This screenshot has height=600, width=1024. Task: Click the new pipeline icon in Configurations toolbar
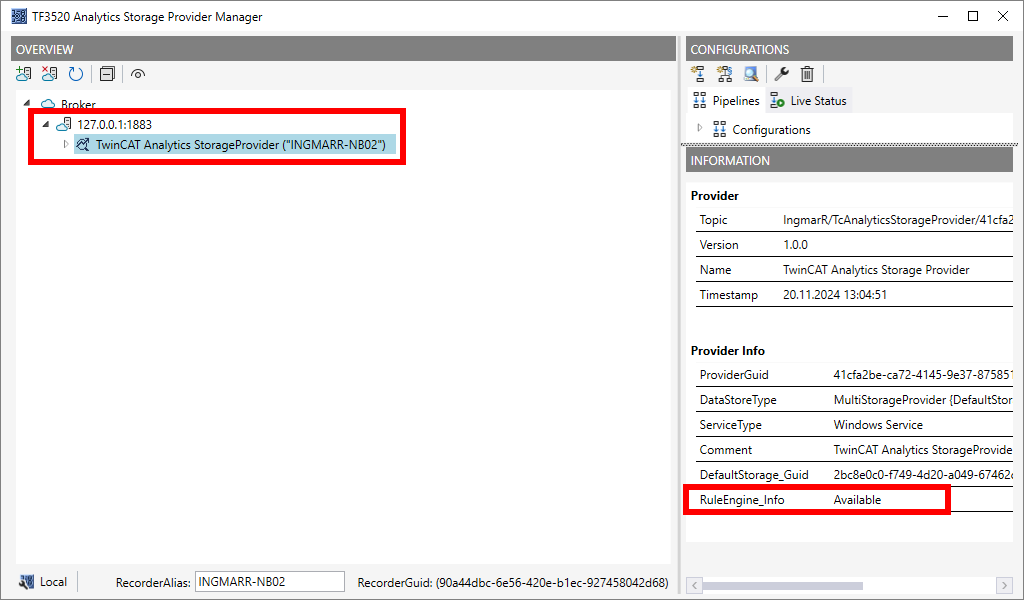click(697, 74)
